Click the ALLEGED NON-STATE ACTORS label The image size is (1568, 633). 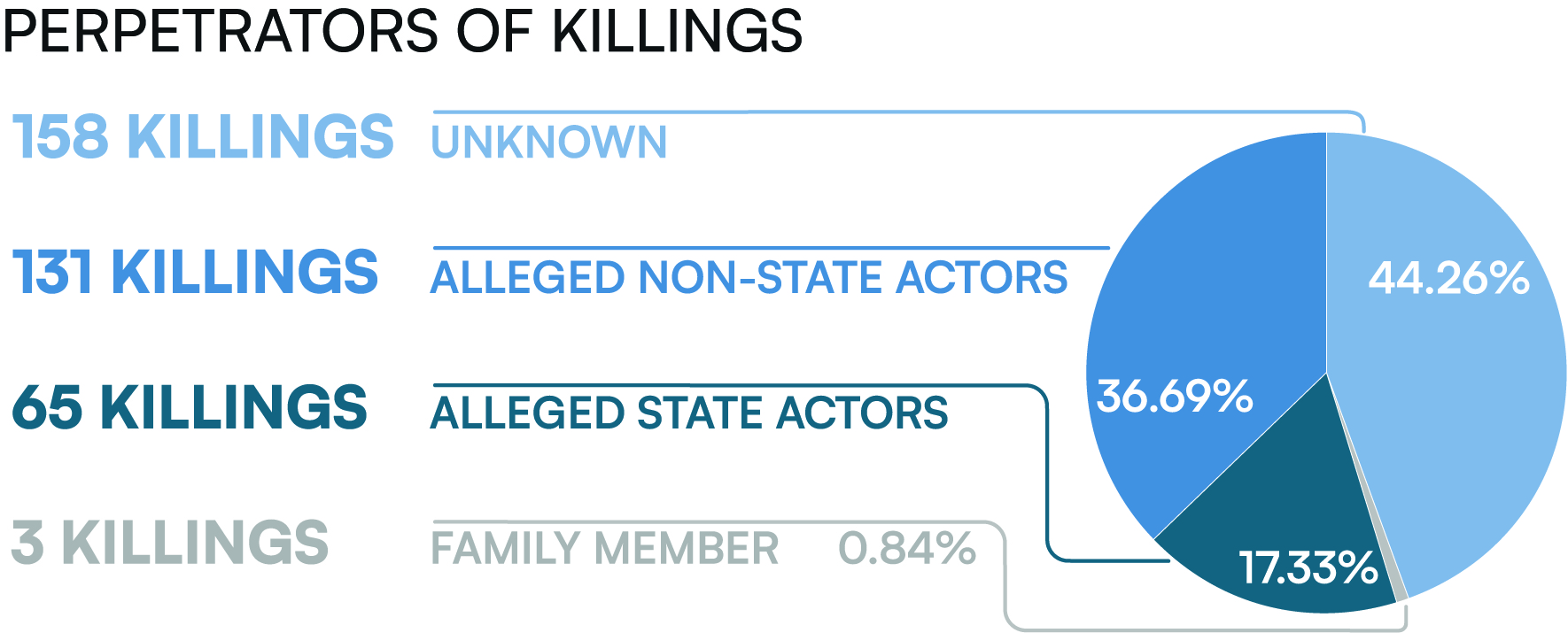tap(749, 278)
